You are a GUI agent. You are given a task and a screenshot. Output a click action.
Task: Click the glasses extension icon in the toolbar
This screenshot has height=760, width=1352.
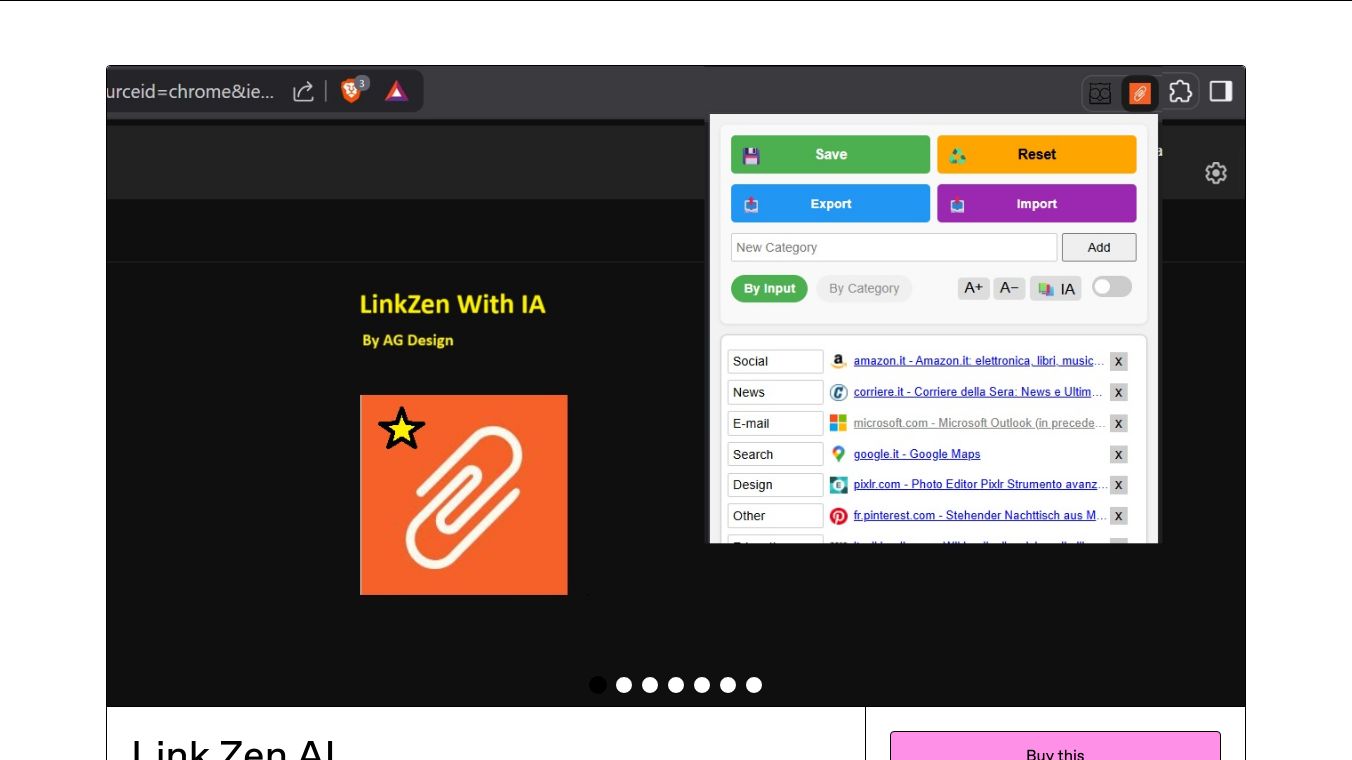point(1100,93)
